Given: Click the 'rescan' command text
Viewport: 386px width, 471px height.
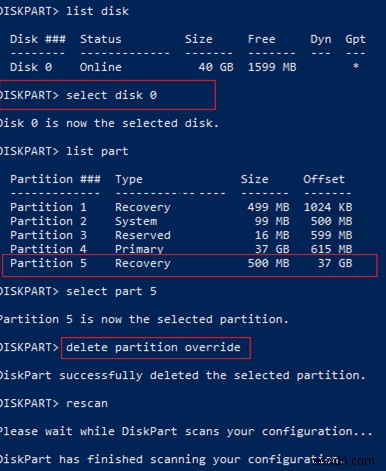Looking at the screenshot, I should click(x=87, y=404).
